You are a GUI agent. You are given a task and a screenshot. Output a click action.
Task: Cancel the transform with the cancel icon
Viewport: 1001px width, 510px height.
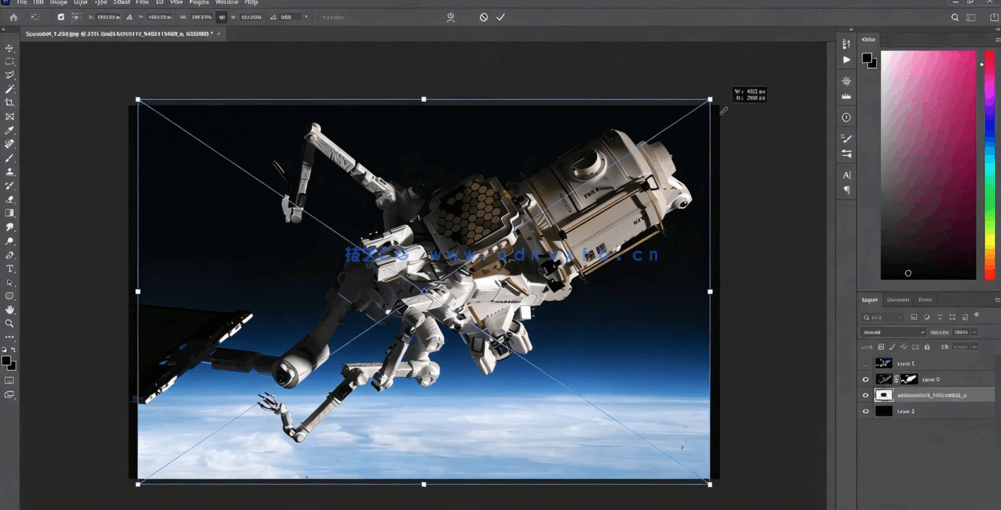pyautogui.click(x=484, y=17)
